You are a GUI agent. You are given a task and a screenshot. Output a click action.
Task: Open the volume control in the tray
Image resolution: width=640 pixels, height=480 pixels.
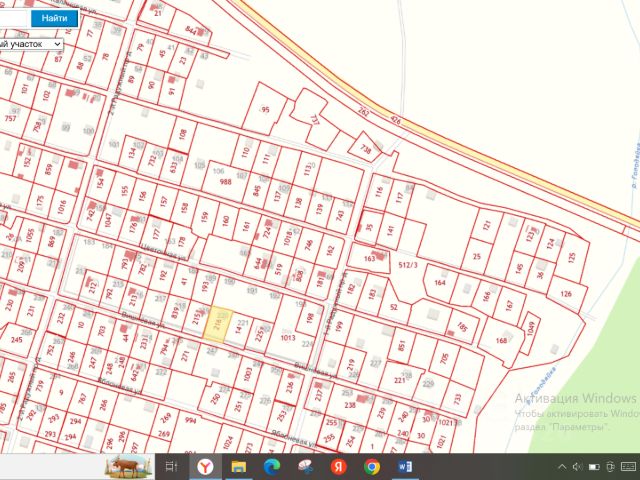pos(577,467)
